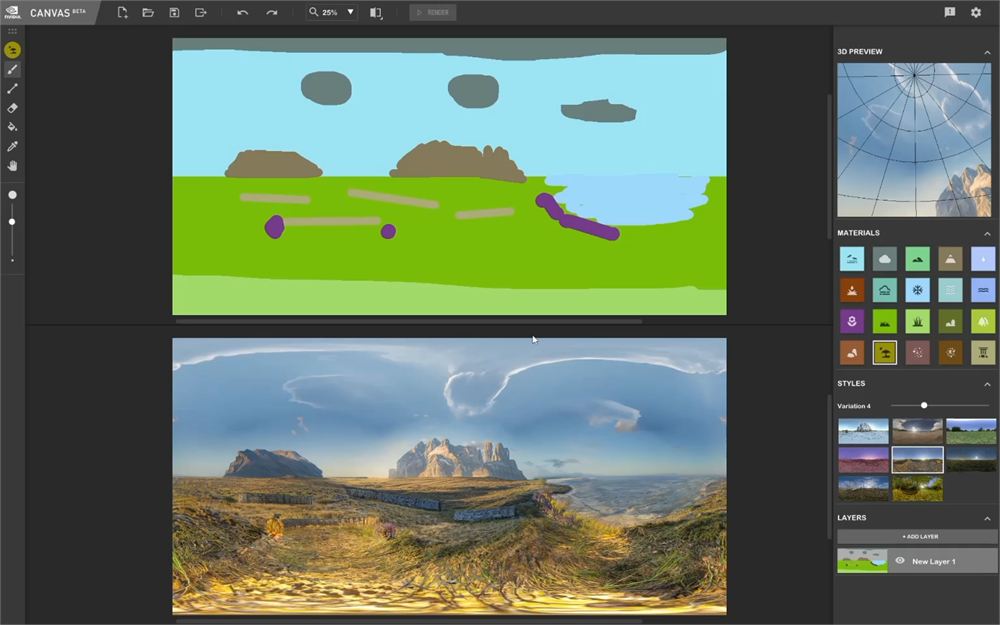
Task: Pick the light green tall grass material
Action: pyautogui.click(x=917, y=321)
